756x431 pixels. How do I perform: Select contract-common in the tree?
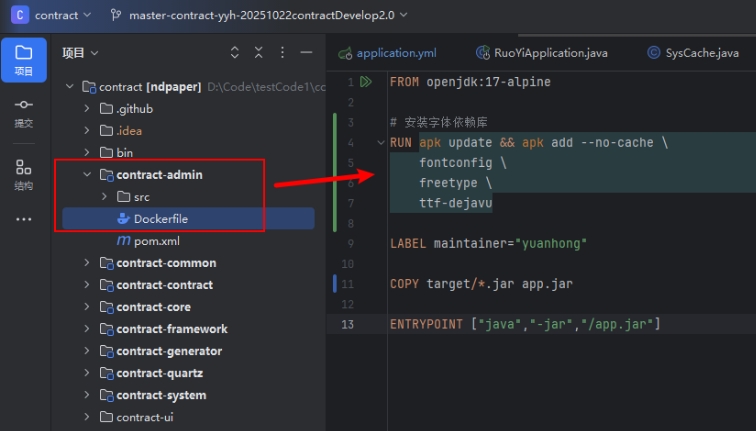click(166, 263)
